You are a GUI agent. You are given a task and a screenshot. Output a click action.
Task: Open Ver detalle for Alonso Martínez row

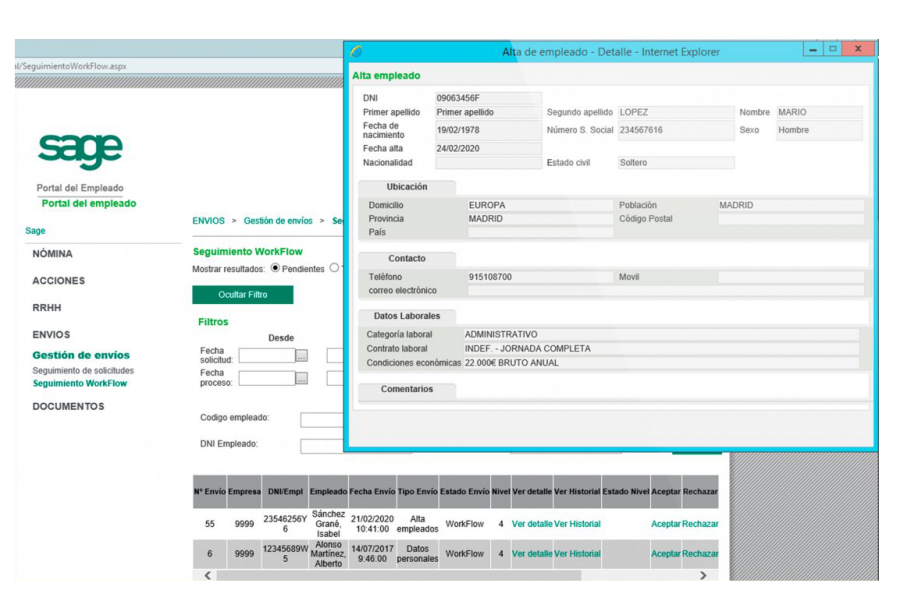(532, 554)
